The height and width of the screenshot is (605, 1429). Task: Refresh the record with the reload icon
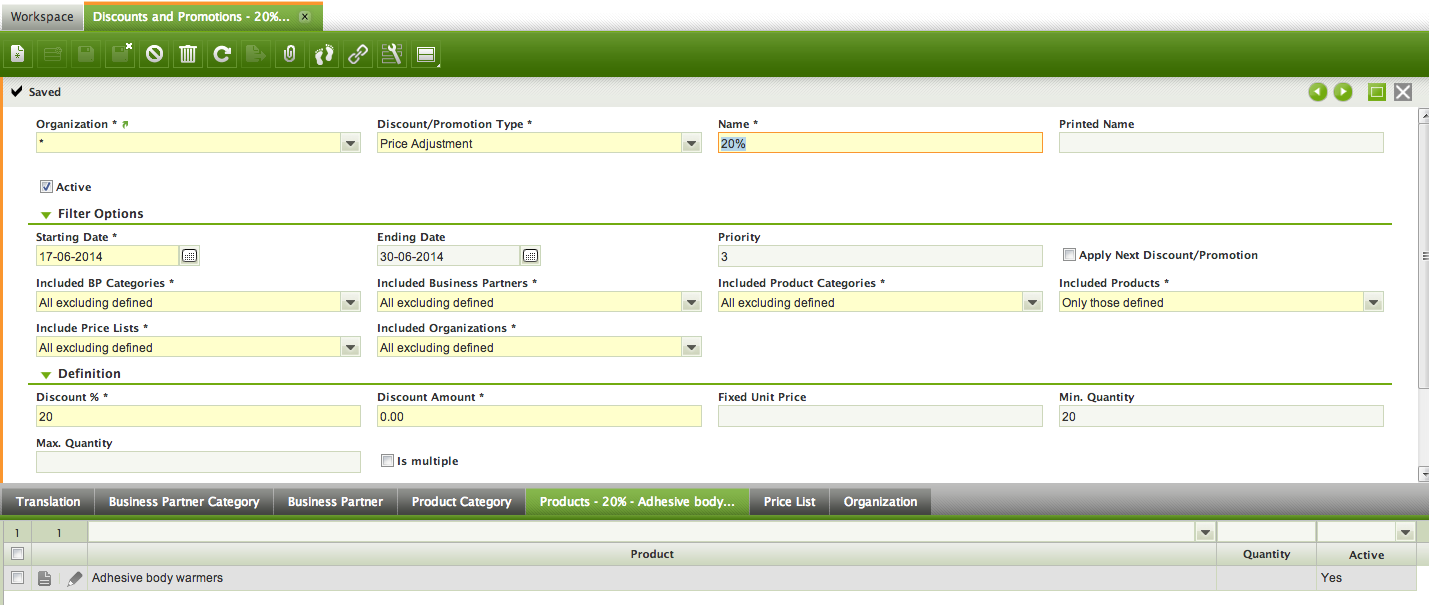tap(222, 54)
